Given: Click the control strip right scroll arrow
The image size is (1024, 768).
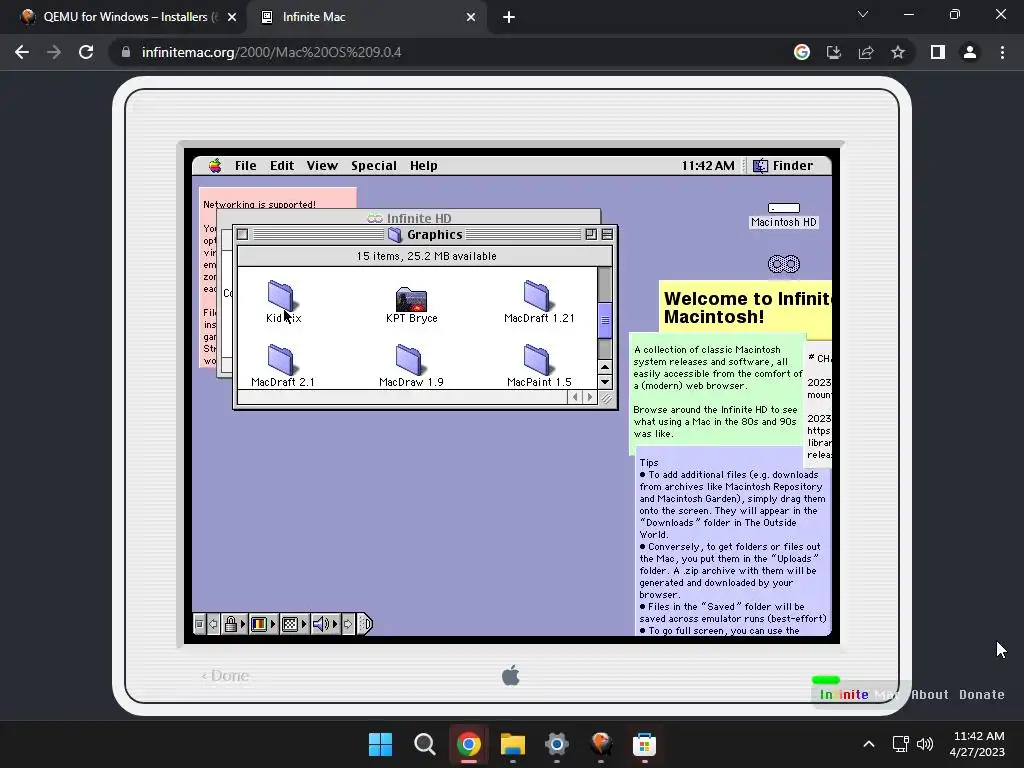Looking at the screenshot, I should click(x=348, y=624).
